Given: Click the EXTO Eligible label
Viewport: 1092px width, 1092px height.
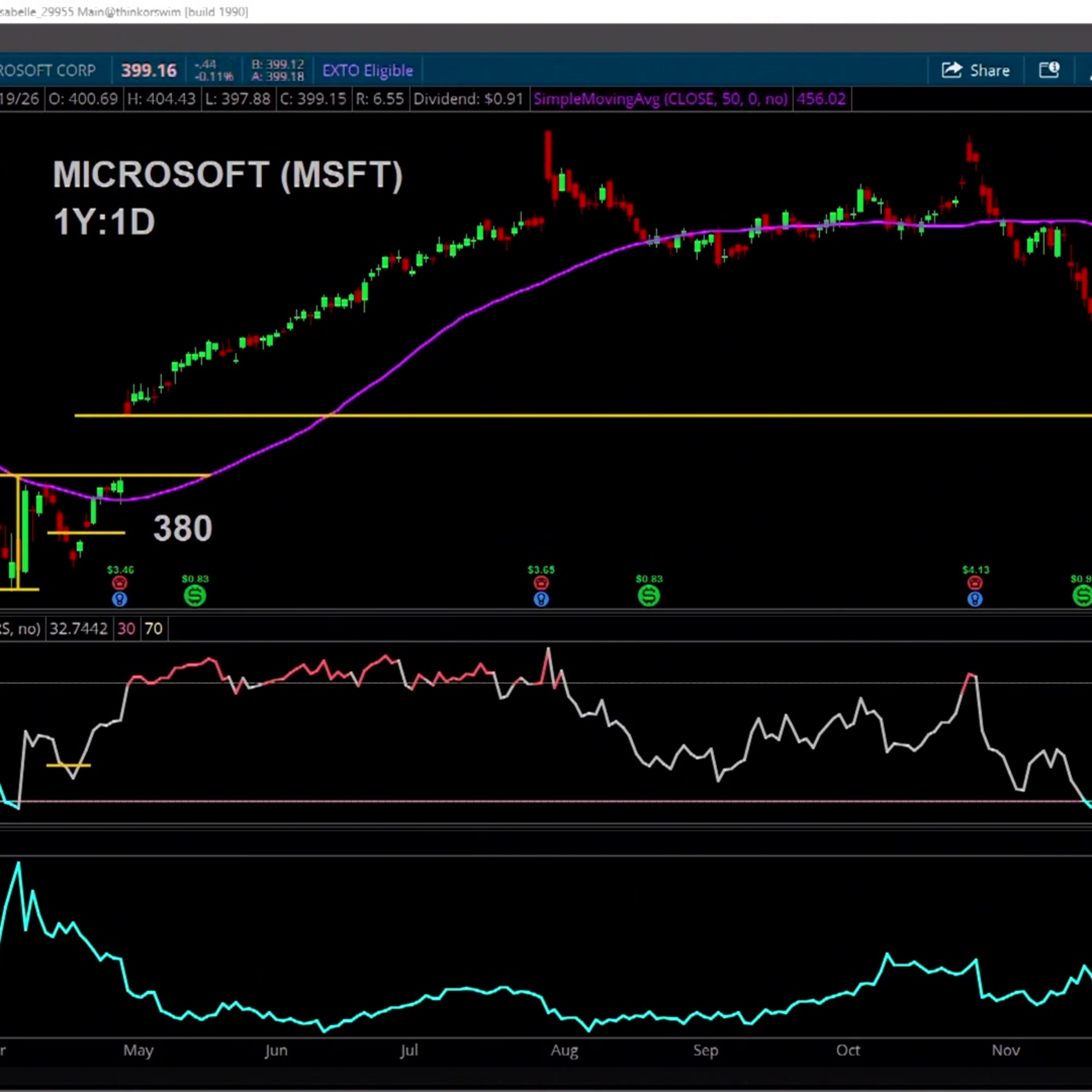Looking at the screenshot, I should (367, 71).
